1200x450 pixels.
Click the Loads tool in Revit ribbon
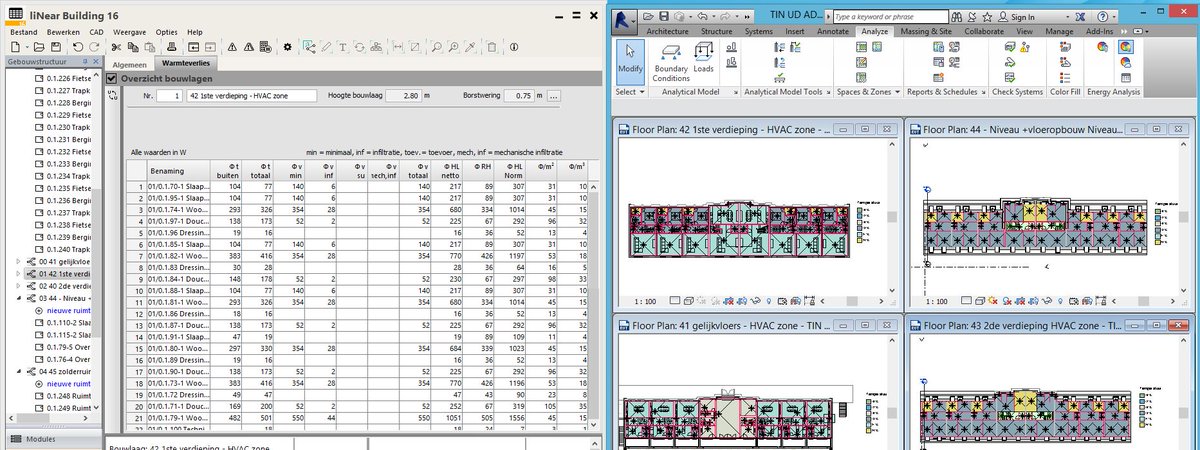[704, 56]
